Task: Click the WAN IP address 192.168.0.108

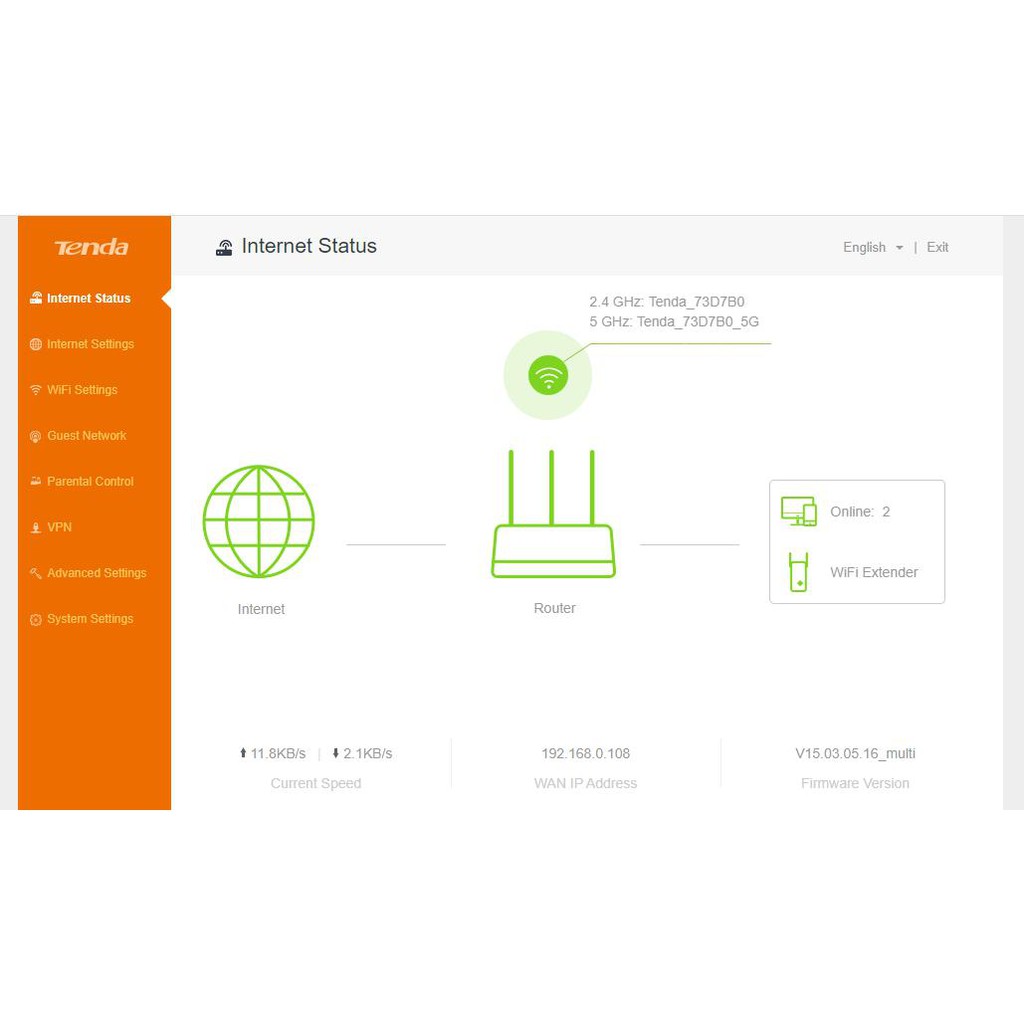Action: click(585, 754)
